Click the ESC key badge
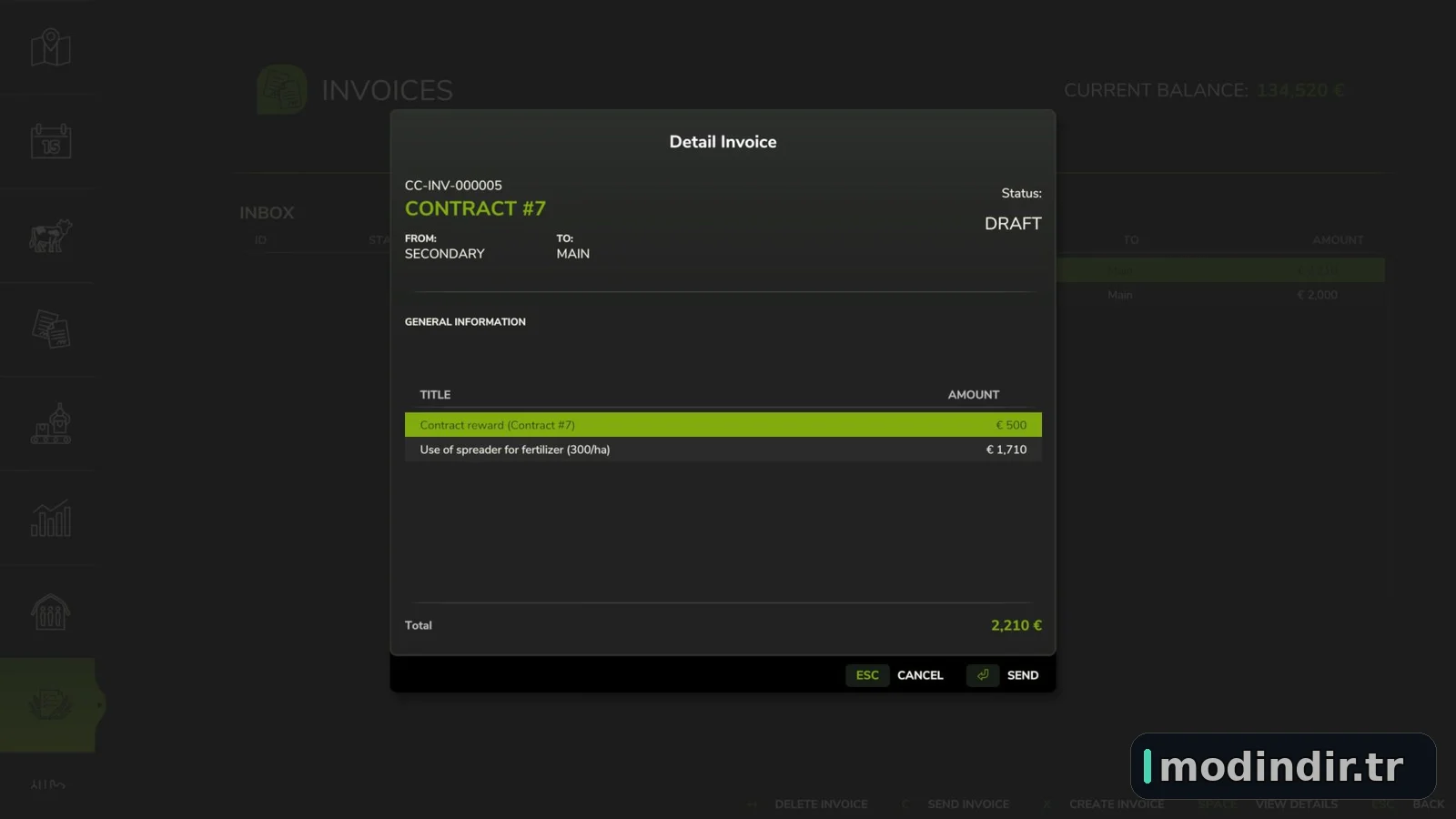Screen dimensions: 1456x819 (x=867, y=675)
